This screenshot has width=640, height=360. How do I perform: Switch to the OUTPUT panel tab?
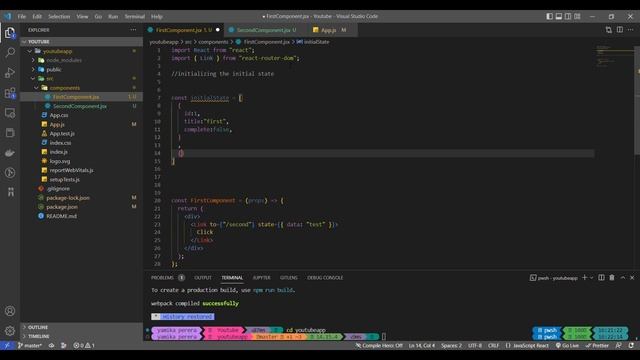click(x=203, y=278)
